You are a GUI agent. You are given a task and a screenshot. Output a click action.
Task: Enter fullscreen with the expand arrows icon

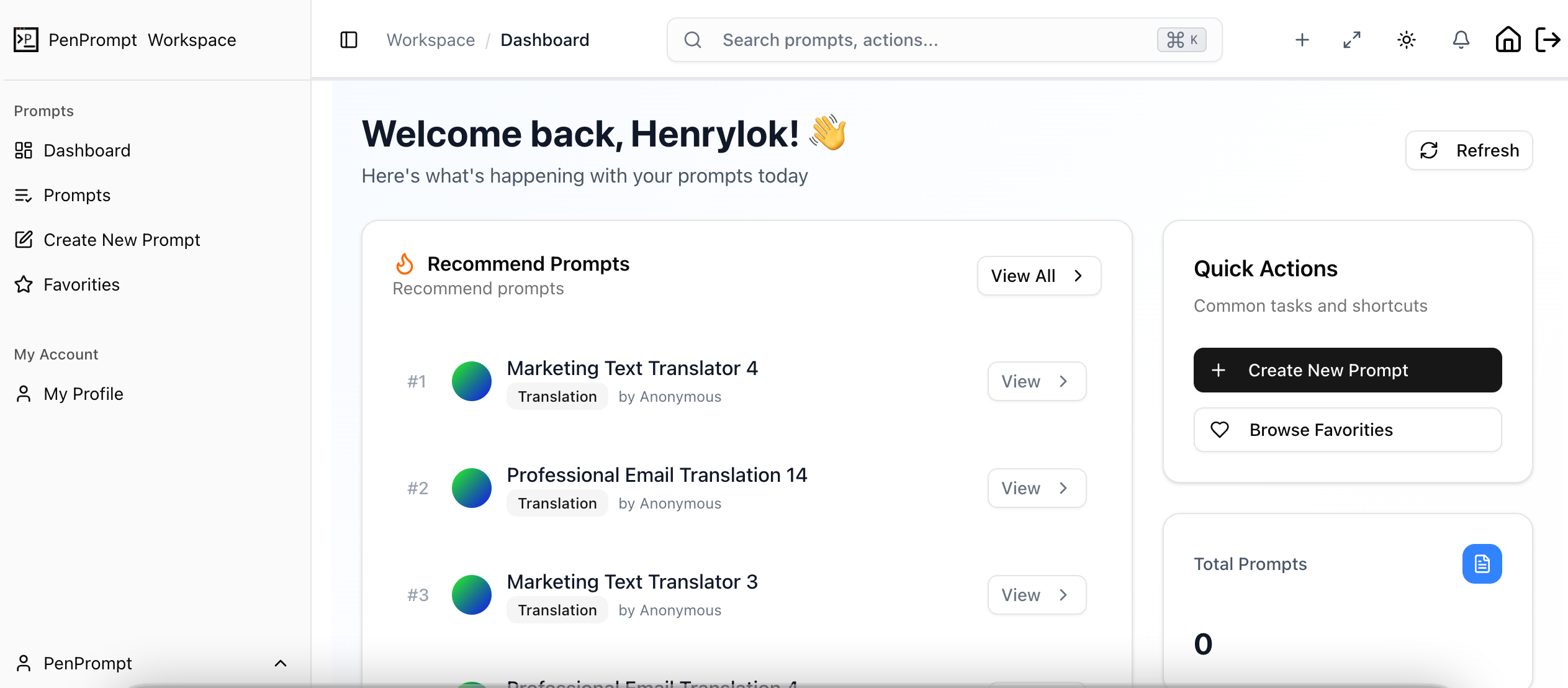pyautogui.click(x=1352, y=40)
